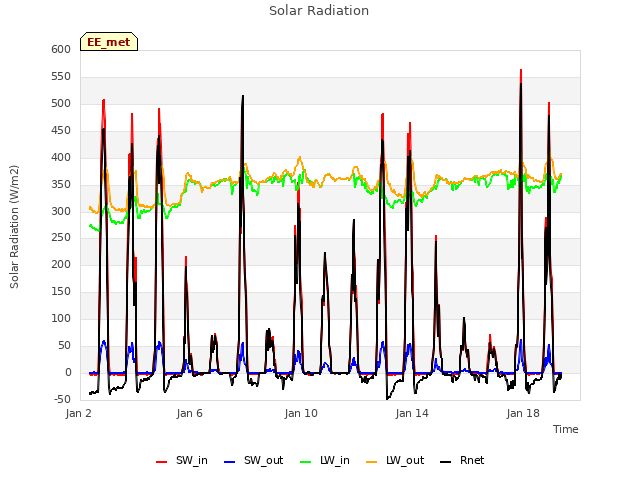Click the Time x-axis label
Viewport: 640px width, 480px height.
566,429
